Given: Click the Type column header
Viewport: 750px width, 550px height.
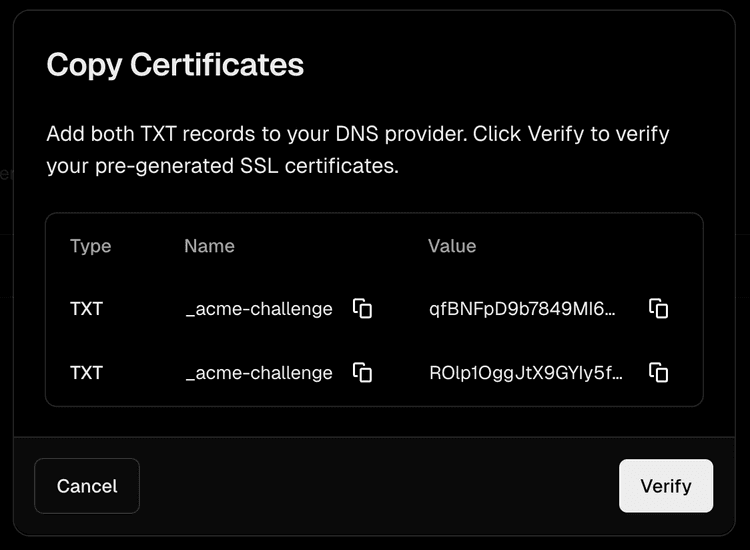Looking at the screenshot, I should pos(90,246).
